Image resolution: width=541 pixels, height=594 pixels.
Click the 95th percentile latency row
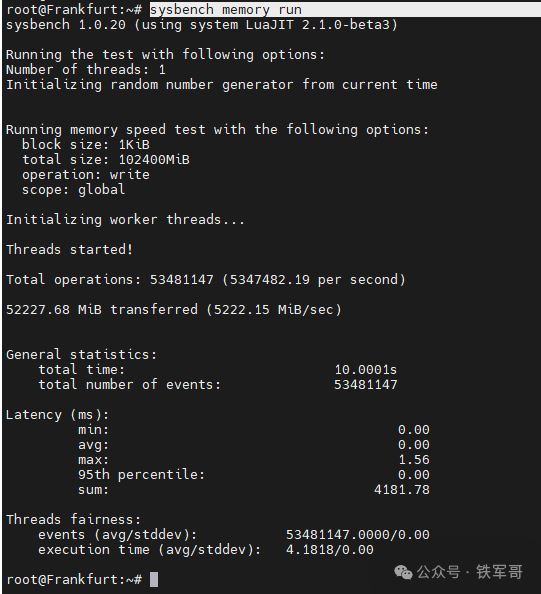(254, 475)
